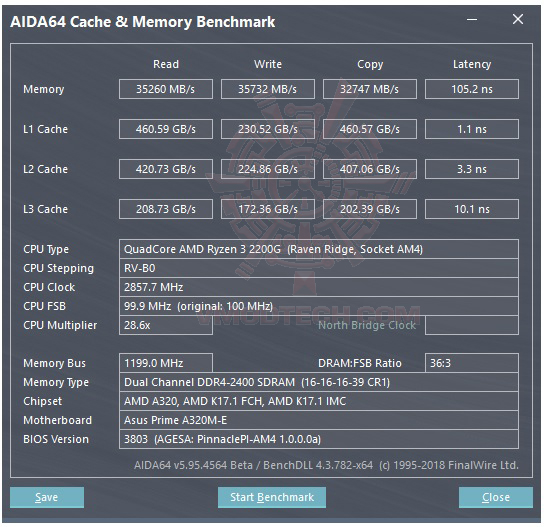547x527 pixels.
Task: Select L1 Cache Write 230.52 GB/s
Action: coord(269,130)
